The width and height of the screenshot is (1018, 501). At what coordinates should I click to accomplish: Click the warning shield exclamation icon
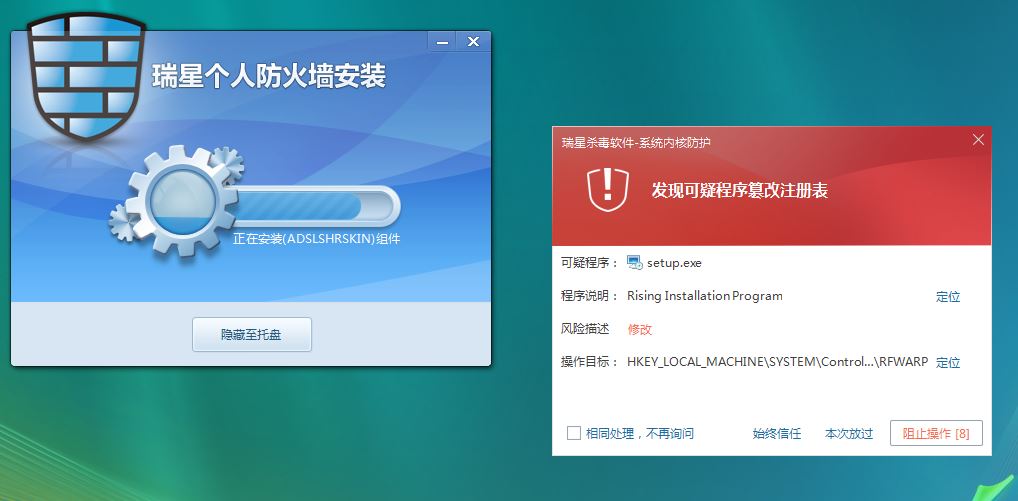[x=608, y=189]
